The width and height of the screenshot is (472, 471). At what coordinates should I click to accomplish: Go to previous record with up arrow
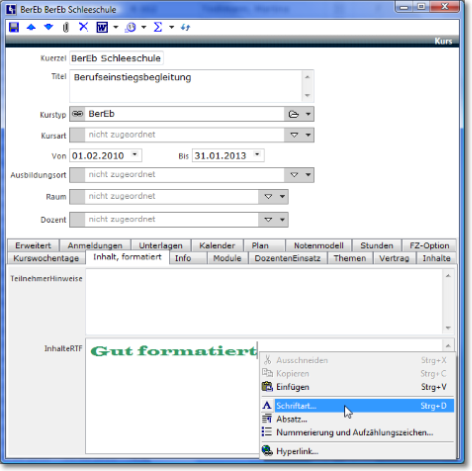point(31,27)
